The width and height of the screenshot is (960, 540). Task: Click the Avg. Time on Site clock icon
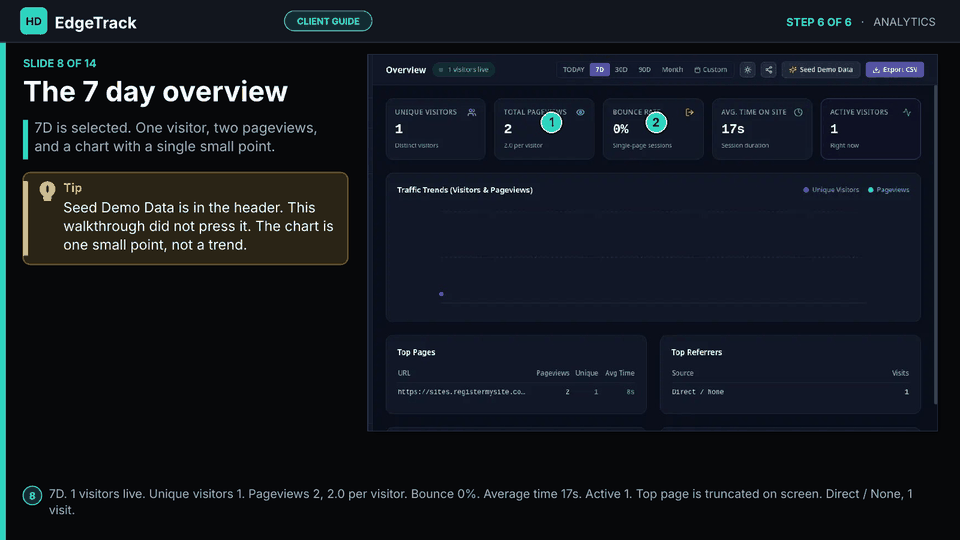(x=798, y=112)
